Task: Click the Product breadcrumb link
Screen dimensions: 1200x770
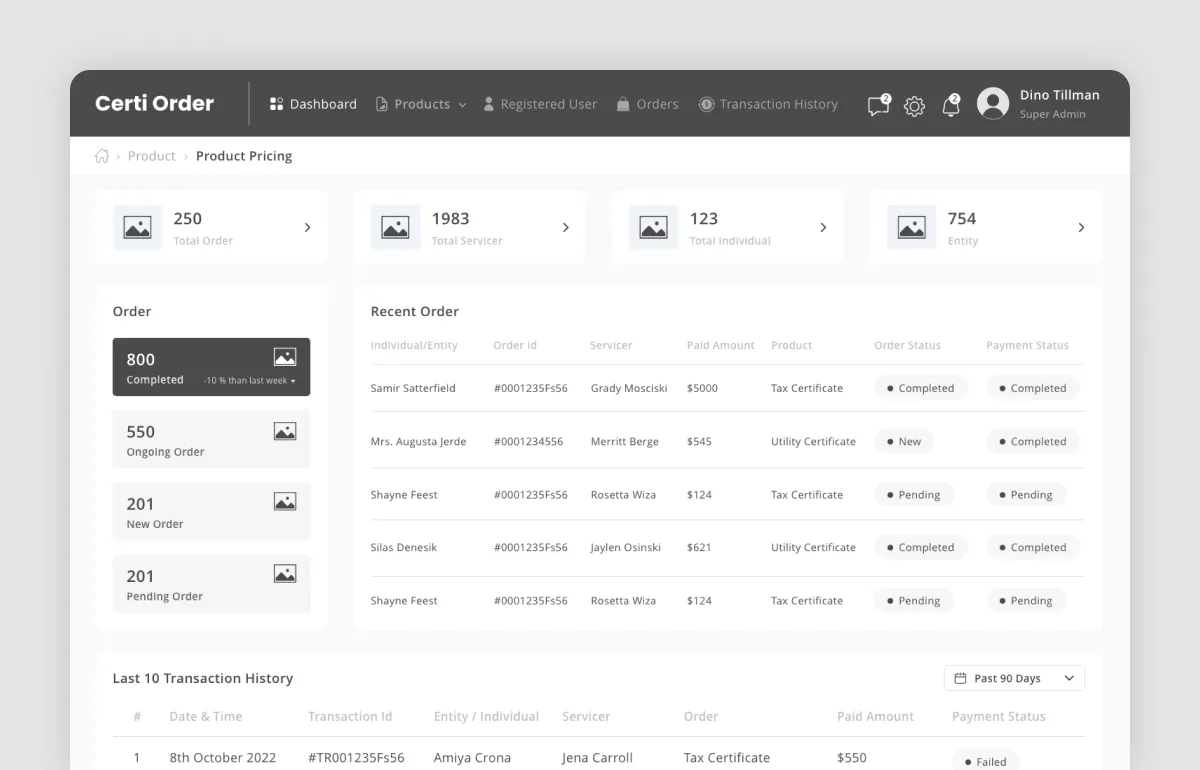Action: click(x=152, y=156)
